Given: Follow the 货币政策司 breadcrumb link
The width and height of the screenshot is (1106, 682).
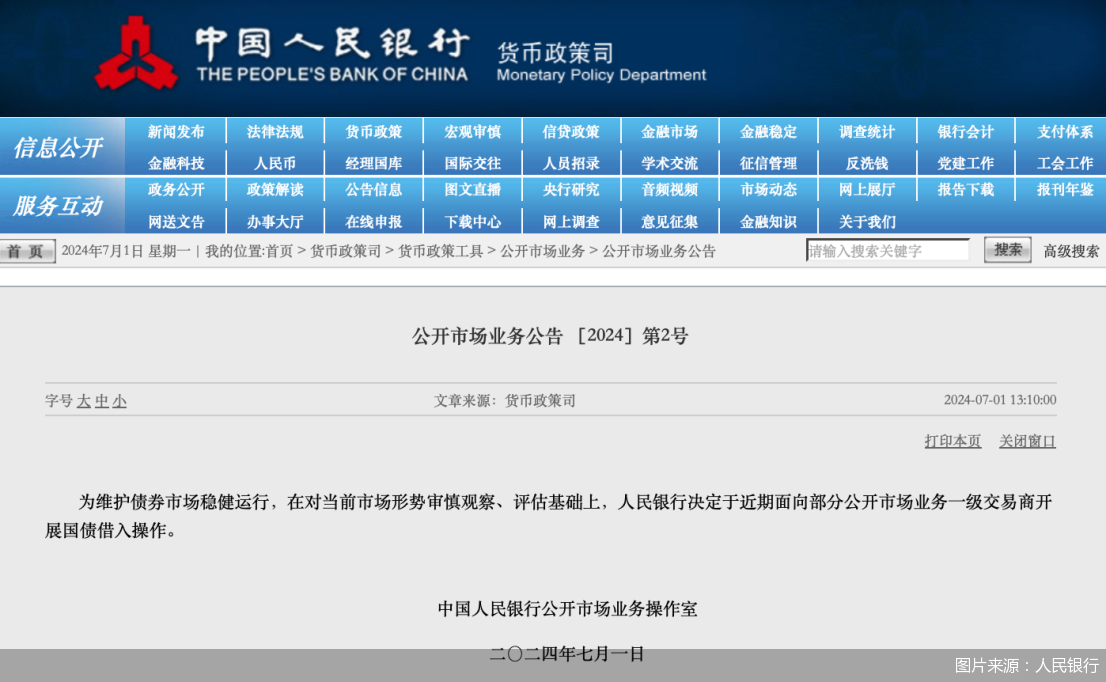Looking at the screenshot, I should (x=346, y=251).
